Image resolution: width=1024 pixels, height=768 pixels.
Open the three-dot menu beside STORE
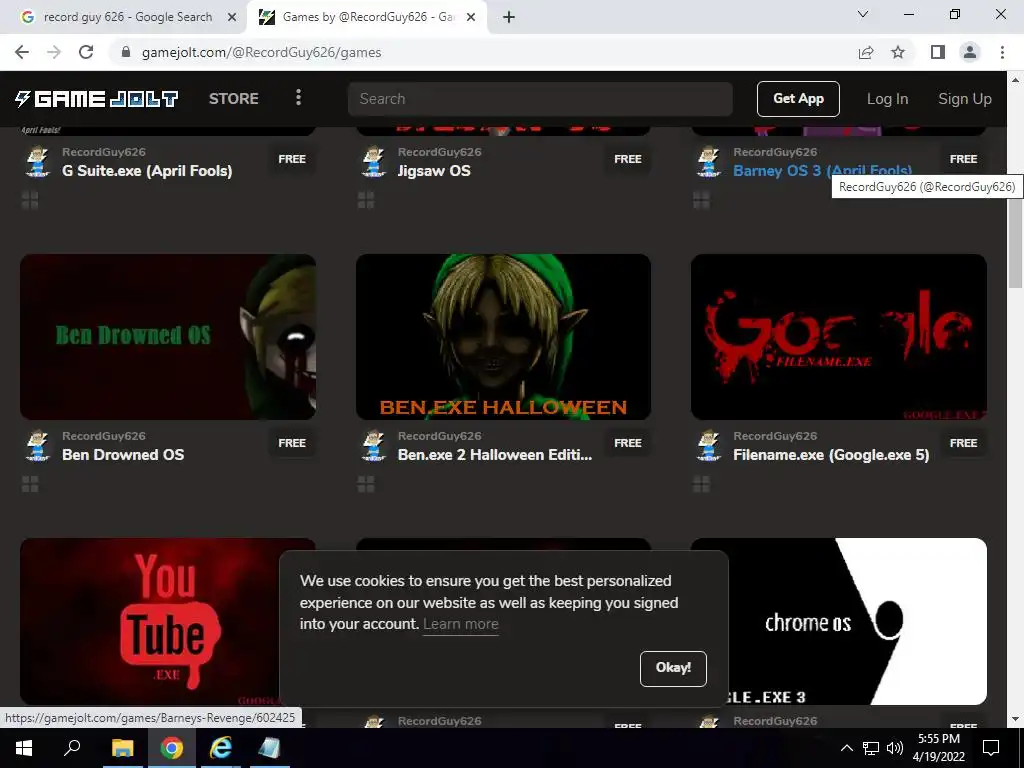pos(298,98)
